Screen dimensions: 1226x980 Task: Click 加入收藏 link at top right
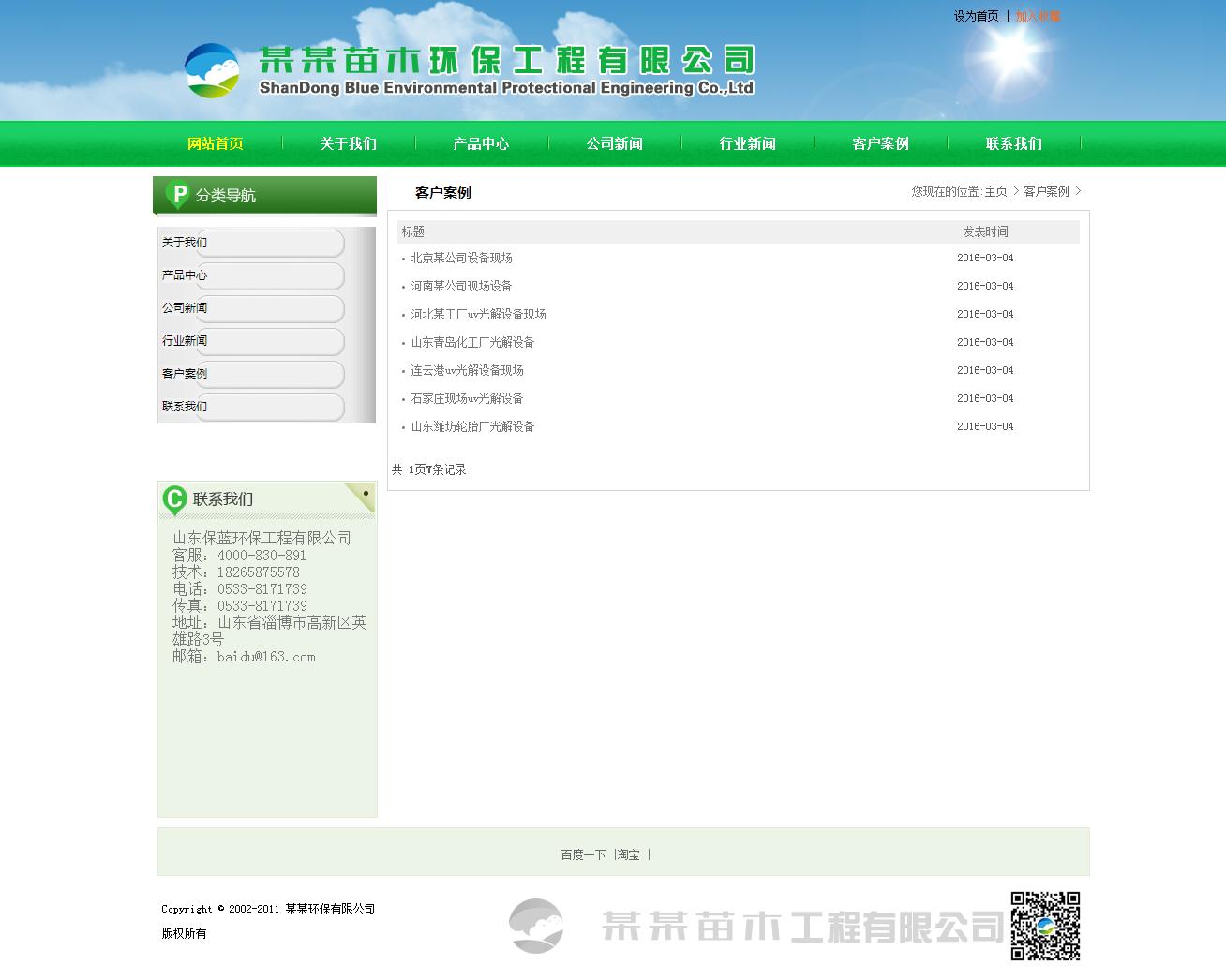[x=1038, y=16]
